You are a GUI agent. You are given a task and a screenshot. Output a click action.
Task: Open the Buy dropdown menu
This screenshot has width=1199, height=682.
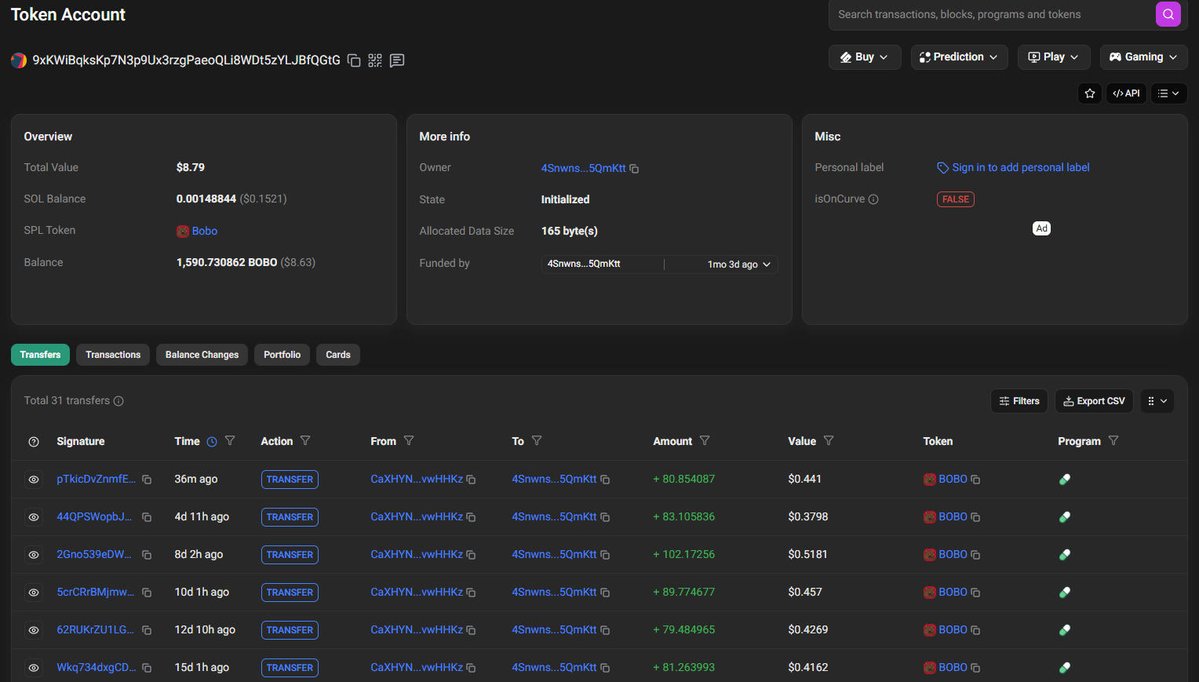click(864, 57)
